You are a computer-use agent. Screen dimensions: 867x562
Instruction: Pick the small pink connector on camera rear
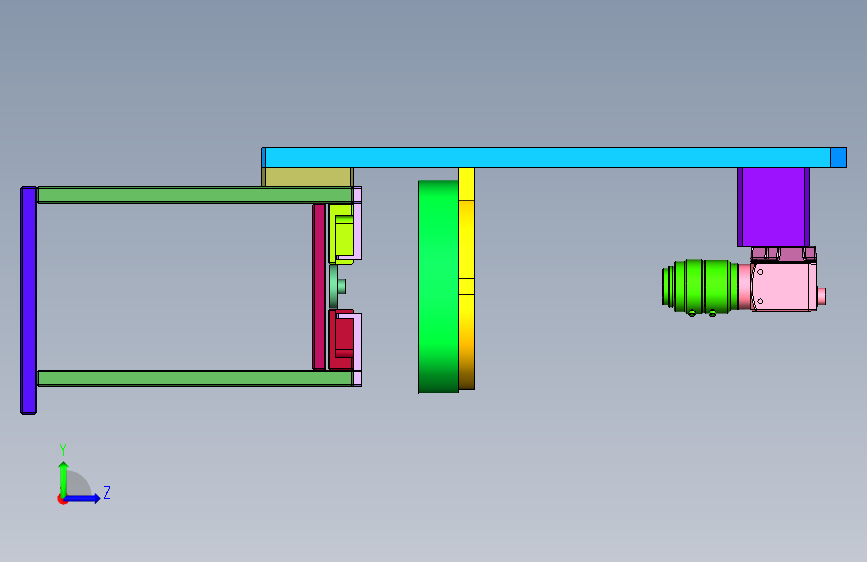822,296
